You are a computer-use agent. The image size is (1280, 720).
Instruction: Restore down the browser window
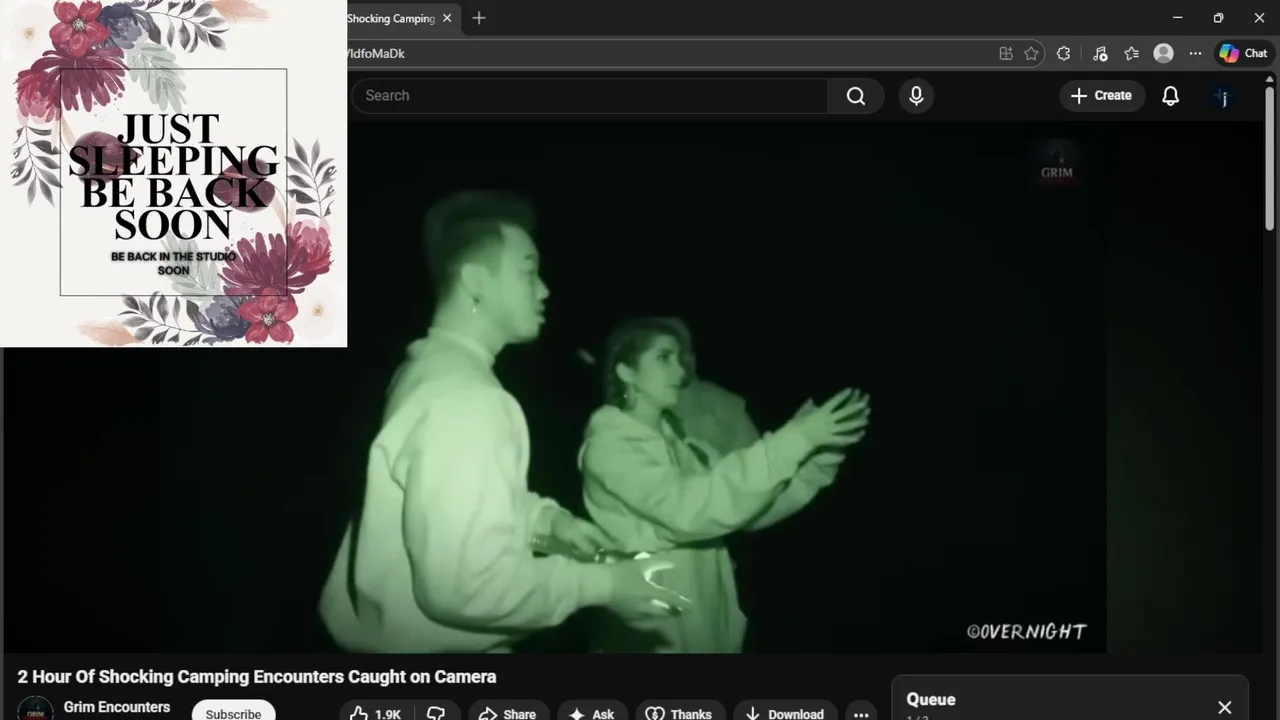click(1218, 18)
